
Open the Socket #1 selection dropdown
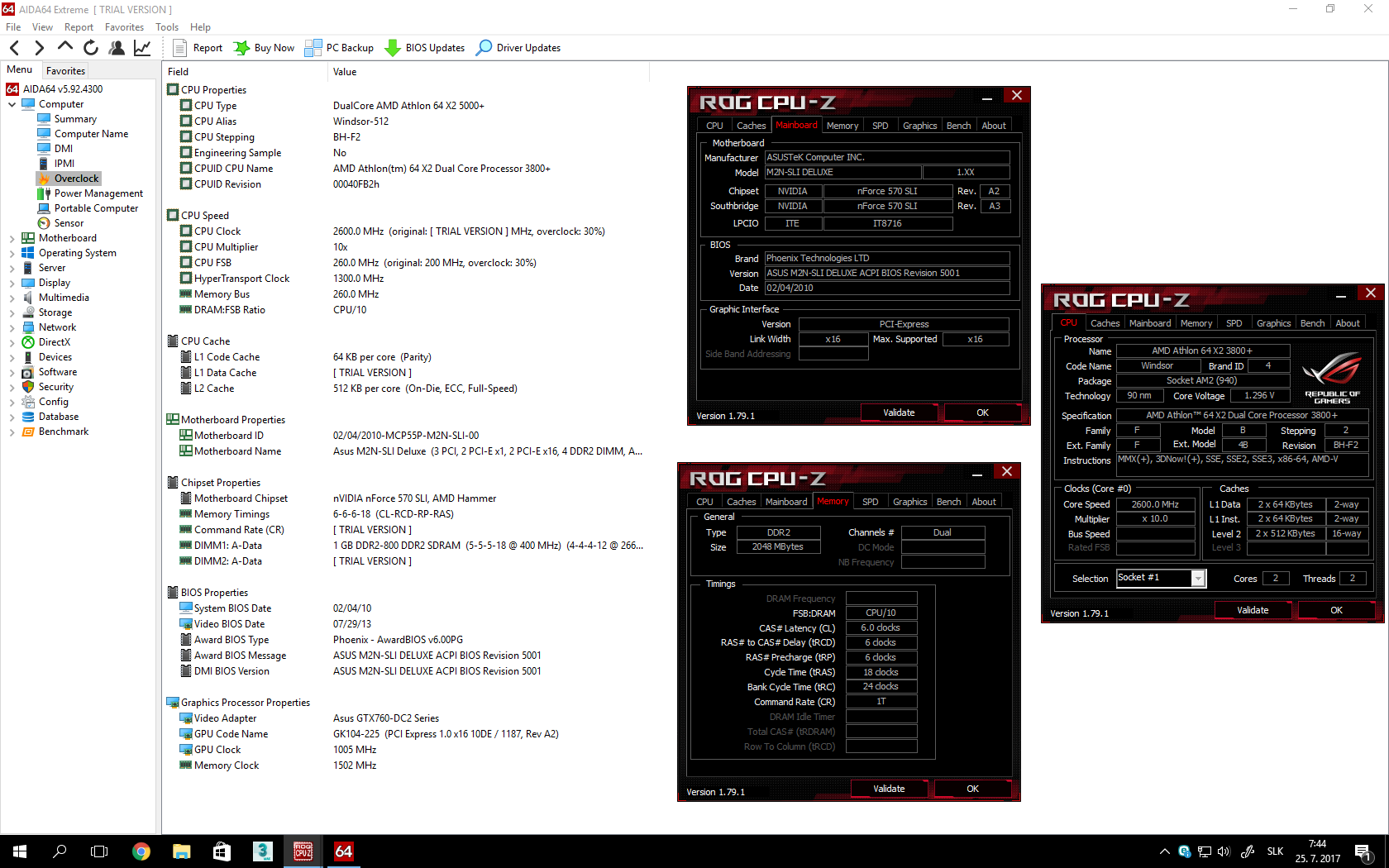point(1198,579)
